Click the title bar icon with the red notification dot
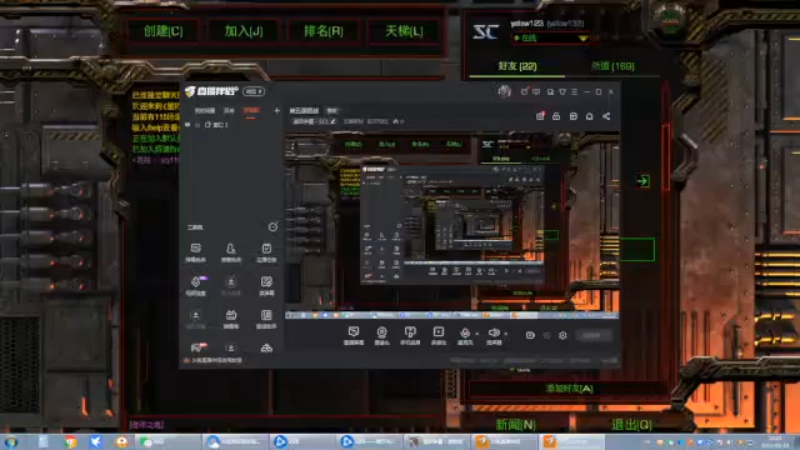The image size is (800, 450). click(x=524, y=92)
